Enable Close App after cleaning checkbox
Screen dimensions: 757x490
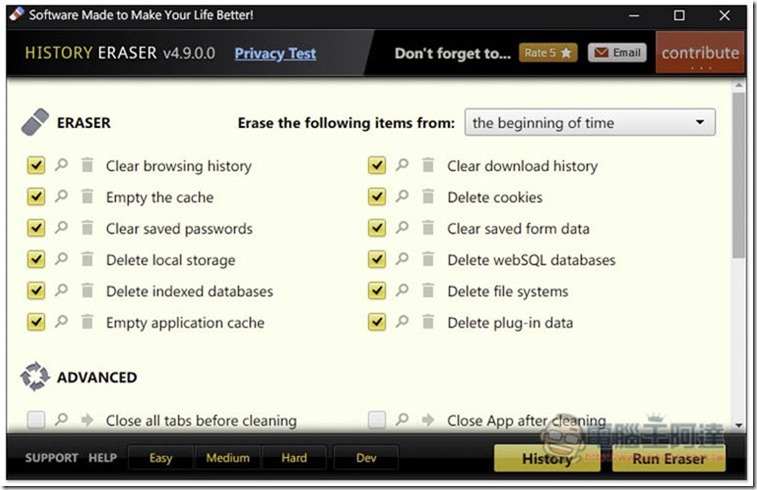377,420
